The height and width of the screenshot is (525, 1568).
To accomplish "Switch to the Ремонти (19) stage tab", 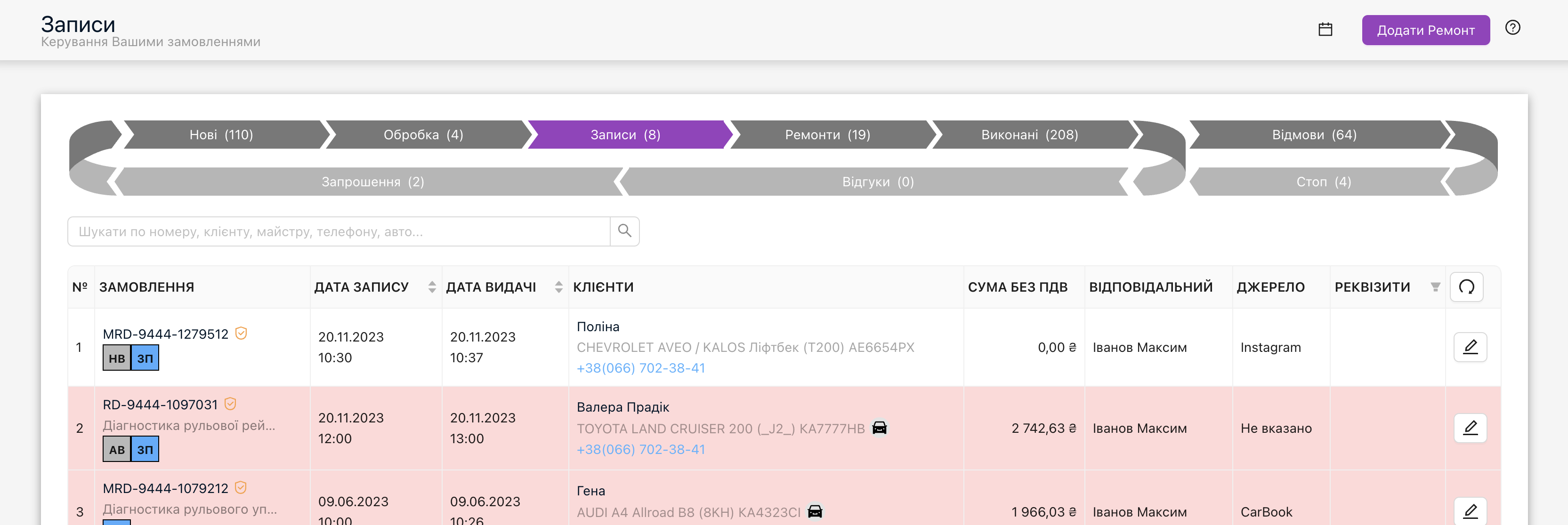I will [827, 135].
